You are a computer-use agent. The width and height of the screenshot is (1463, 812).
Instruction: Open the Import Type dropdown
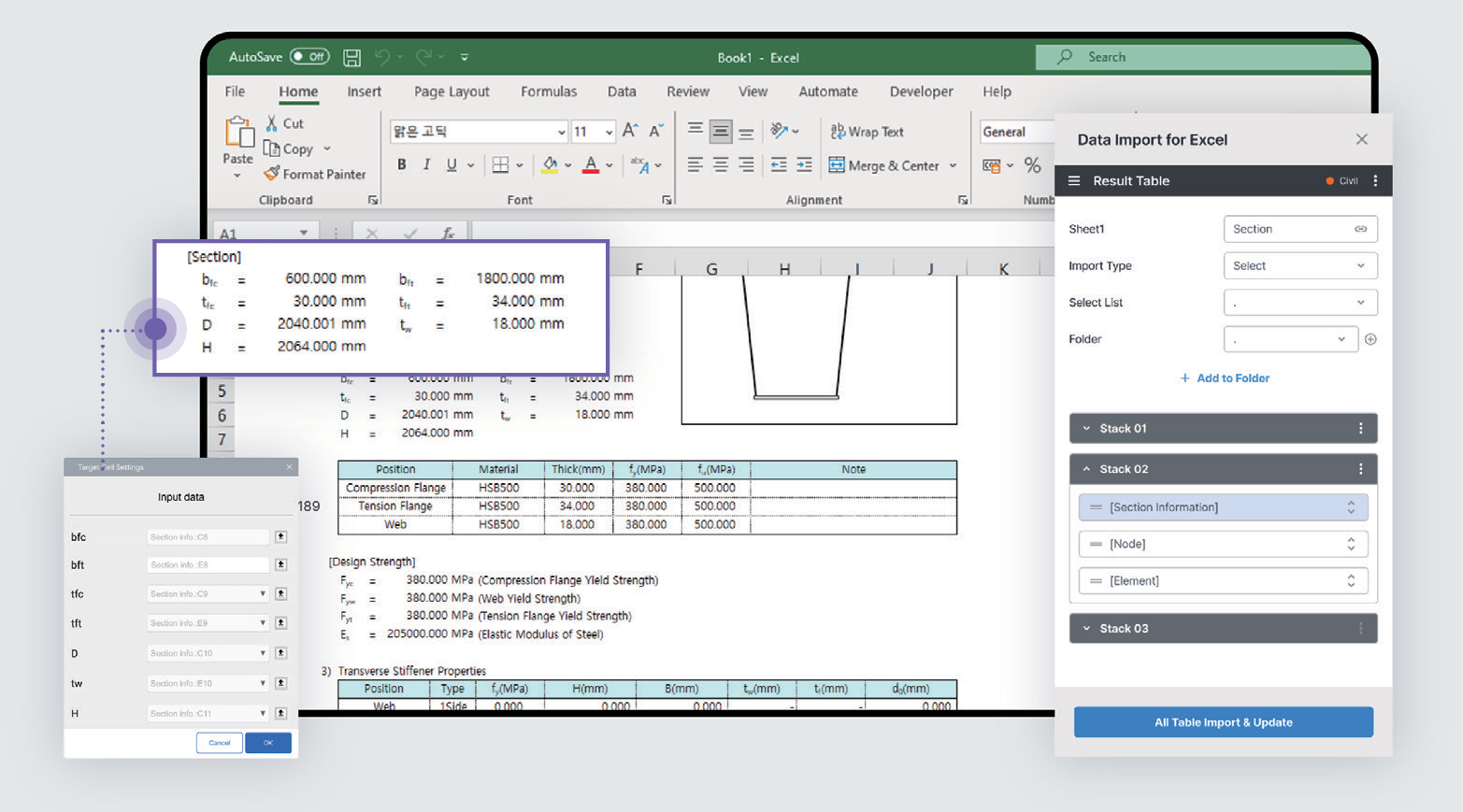1299,266
